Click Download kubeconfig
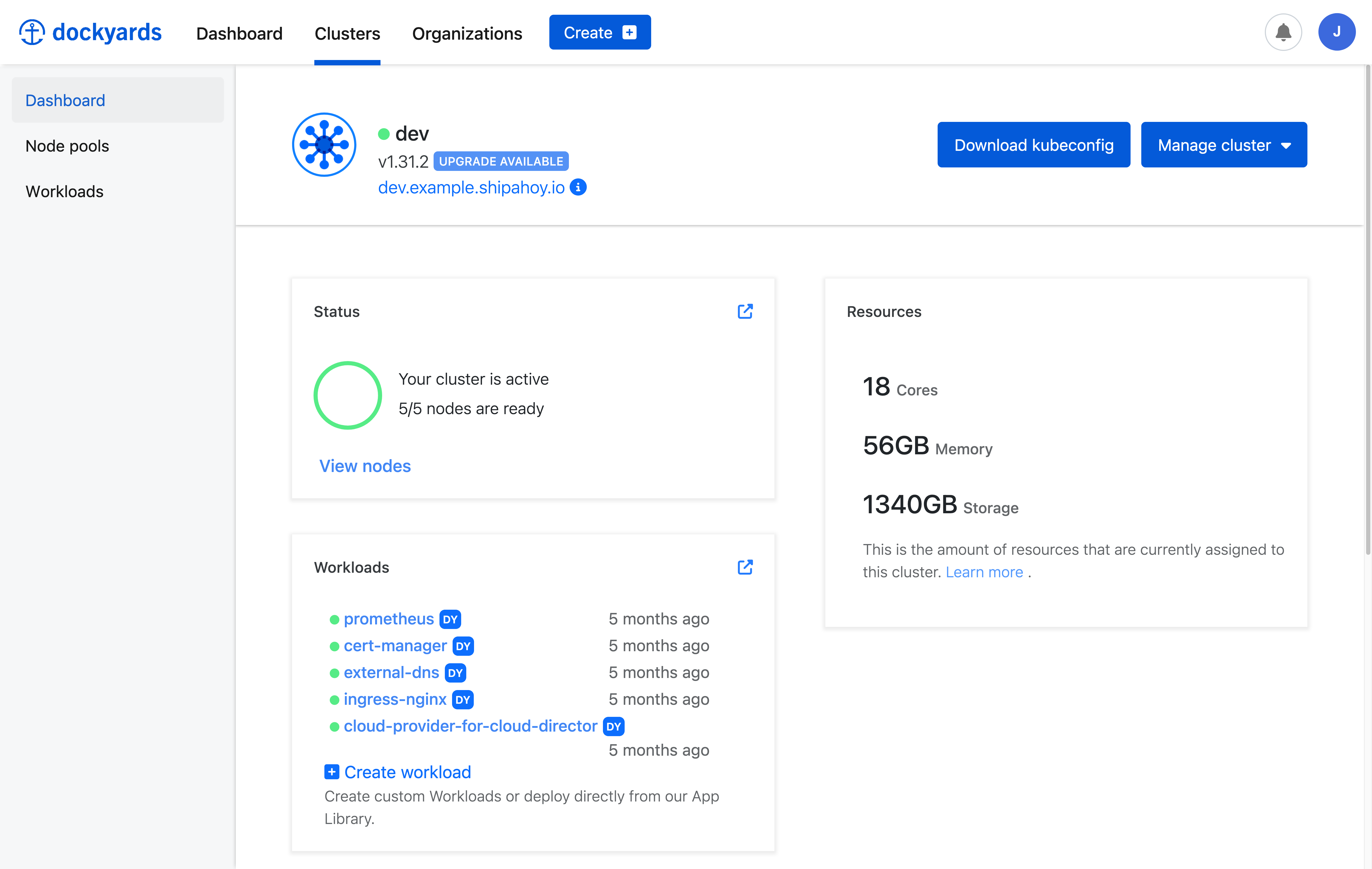The width and height of the screenshot is (1372, 869). coord(1034,145)
